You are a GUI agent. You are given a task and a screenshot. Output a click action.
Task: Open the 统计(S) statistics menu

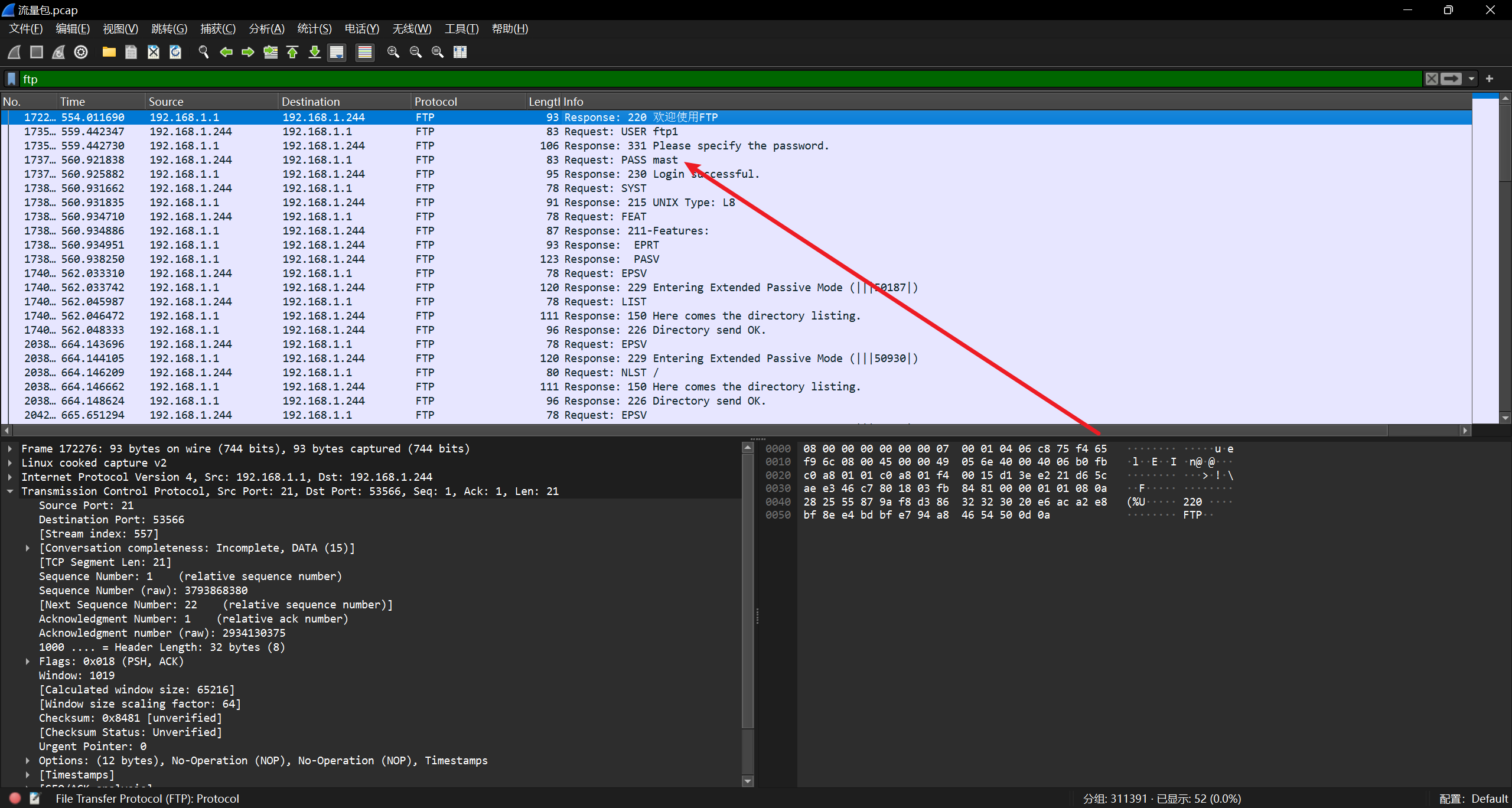314,29
